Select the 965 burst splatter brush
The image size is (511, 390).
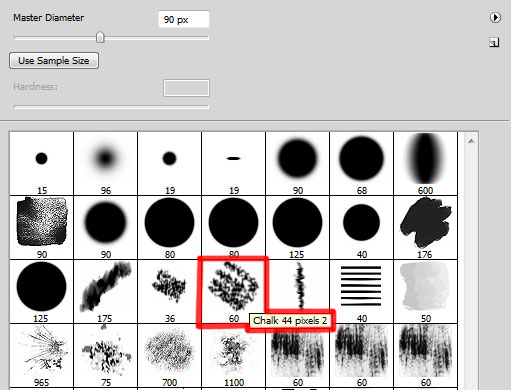pyautogui.click(x=41, y=355)
